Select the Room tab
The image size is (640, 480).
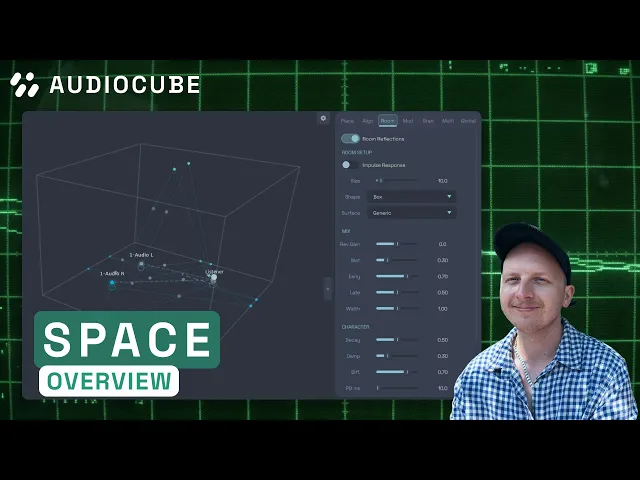[x=388, y=121]
